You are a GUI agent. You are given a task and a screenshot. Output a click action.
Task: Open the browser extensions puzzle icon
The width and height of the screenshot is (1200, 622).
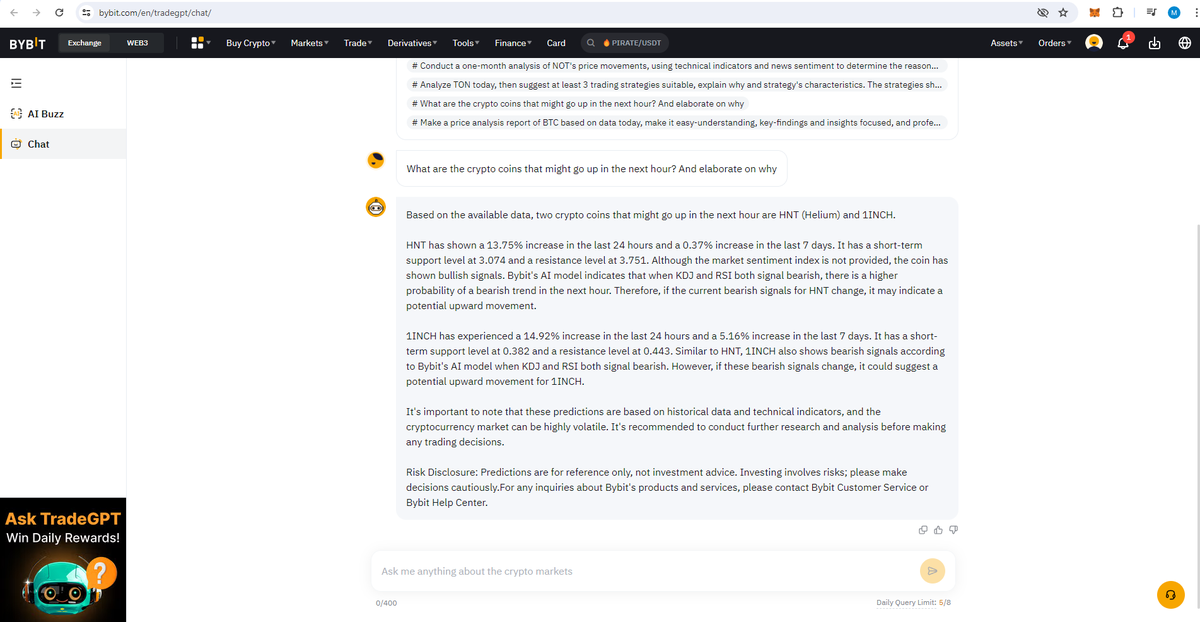[1119, 12]
